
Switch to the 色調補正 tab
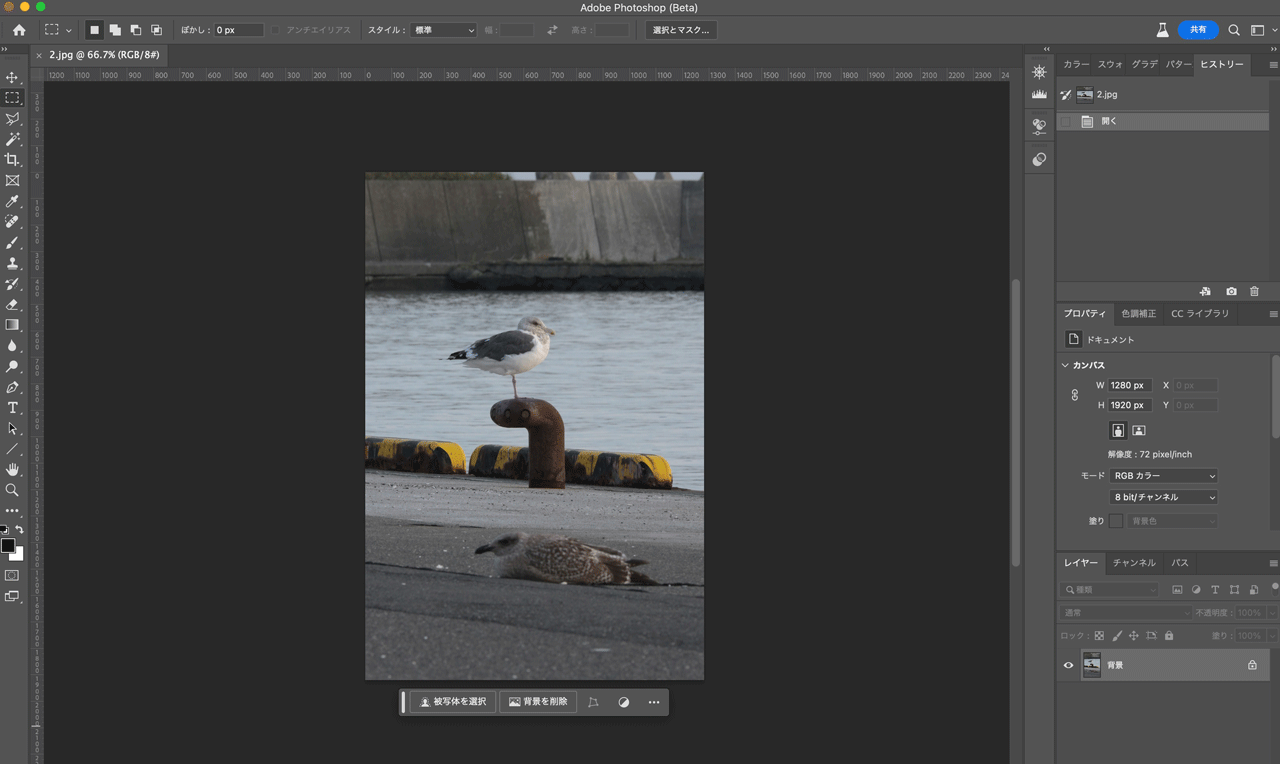pos(1138,314)
